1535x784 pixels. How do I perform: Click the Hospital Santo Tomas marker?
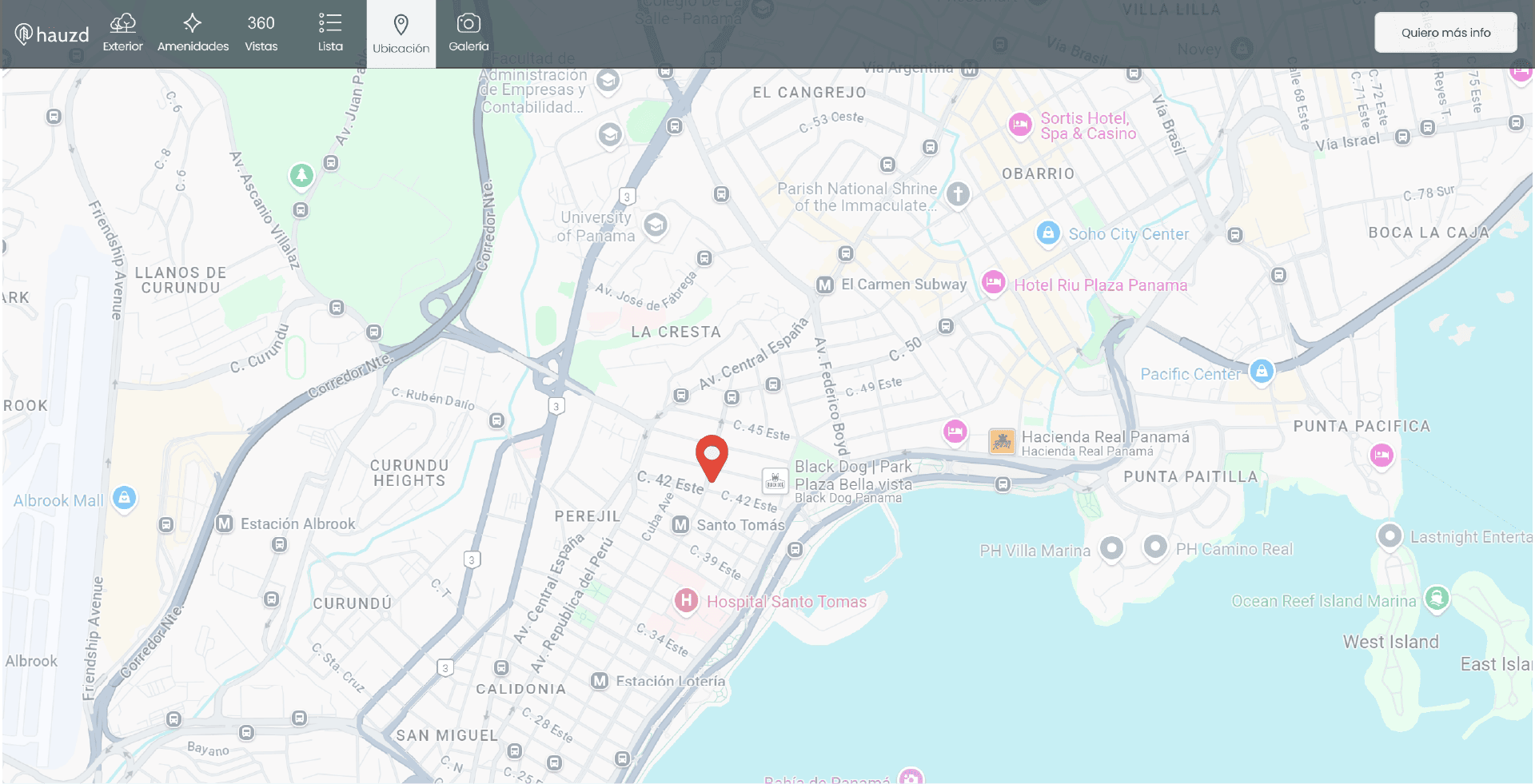[x=685, y=601]
